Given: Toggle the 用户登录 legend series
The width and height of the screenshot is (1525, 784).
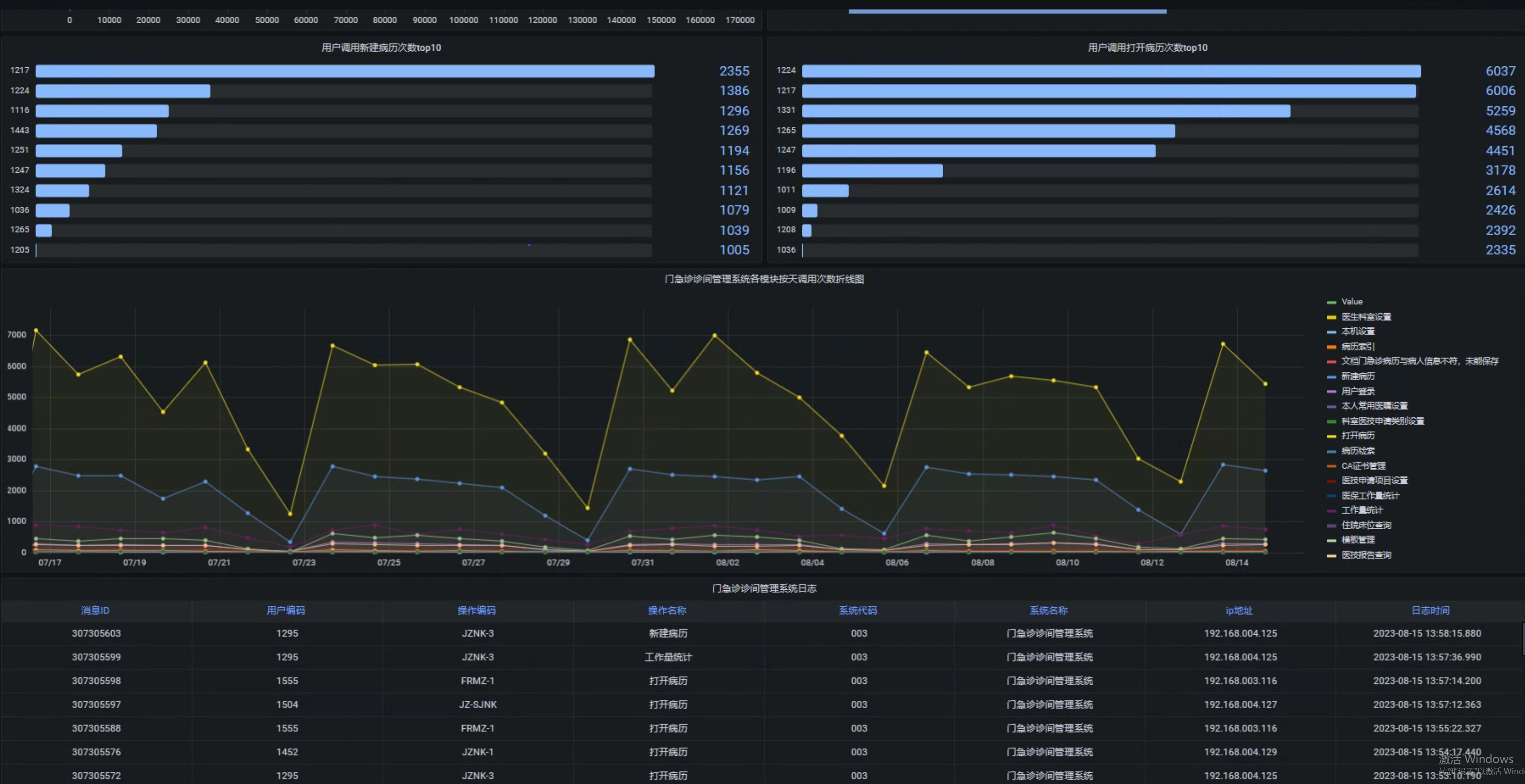Looking at the screenshot, I should click(x=1358, y=392).
